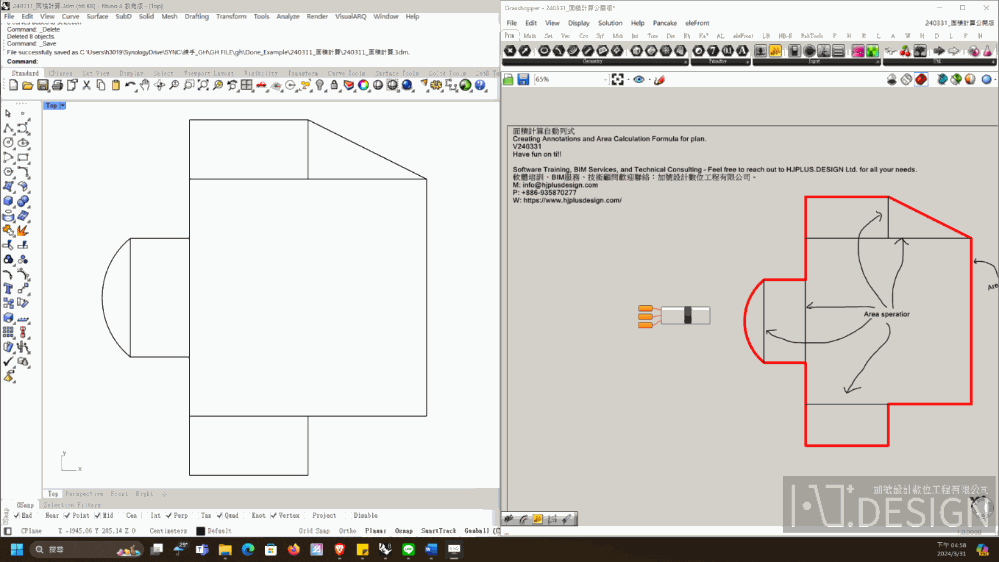
Task: Click the Grasshopper sketch pencil icon
Action: [659, 79]
